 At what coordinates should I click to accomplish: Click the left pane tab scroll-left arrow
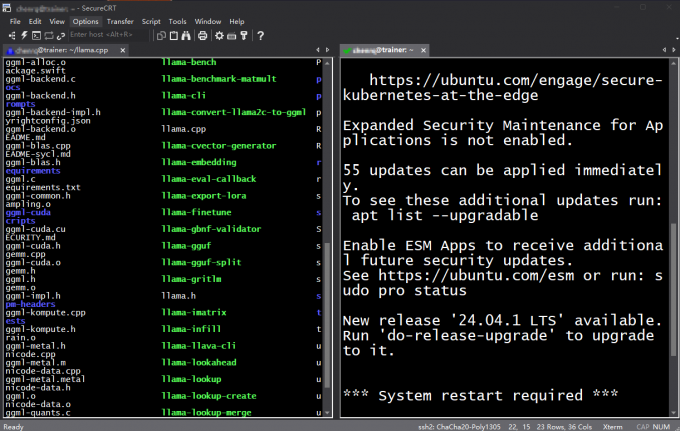click(318, 50)
